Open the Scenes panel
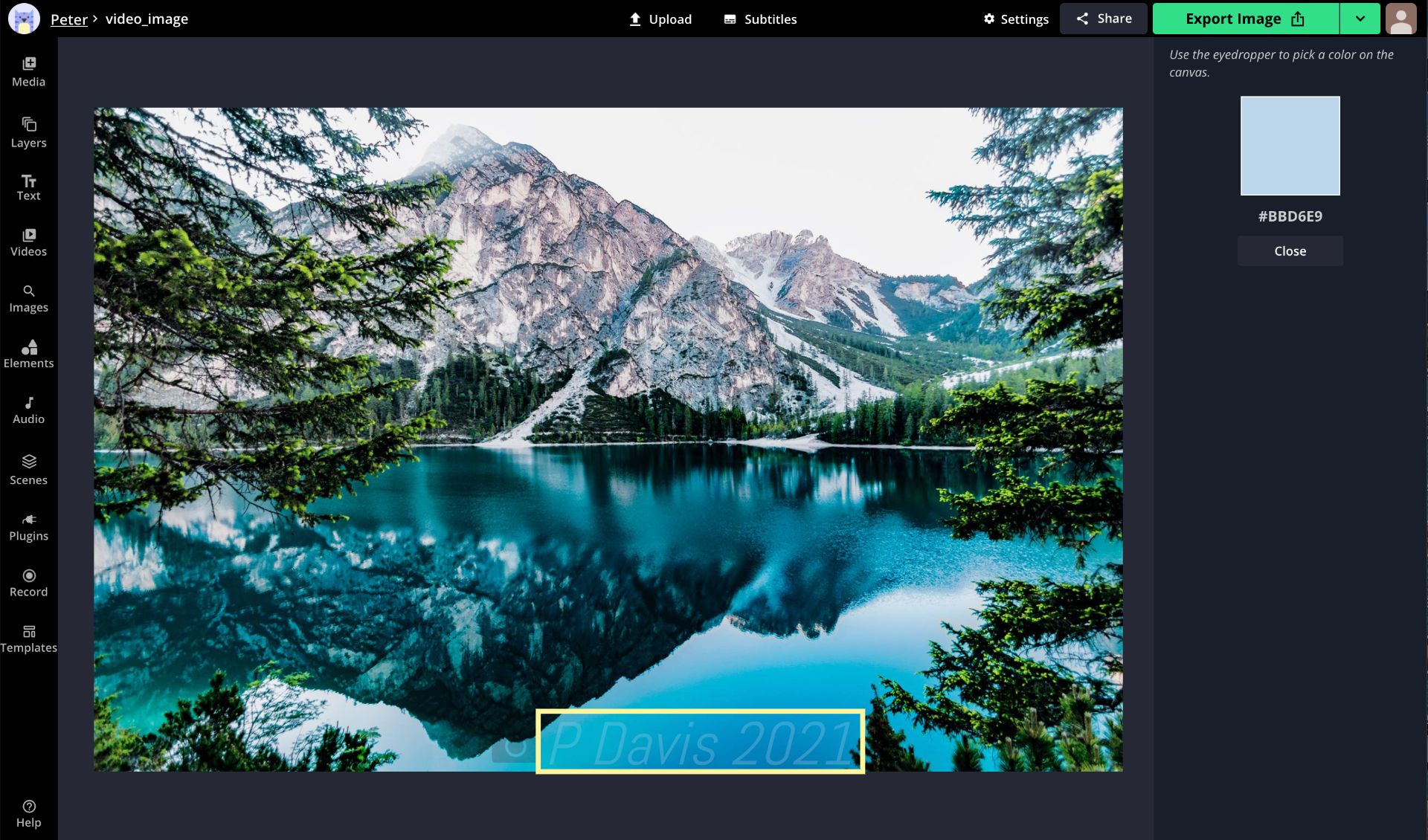Image resolution: width=1428 pixels, height=840 pixels. pos(28,470)
